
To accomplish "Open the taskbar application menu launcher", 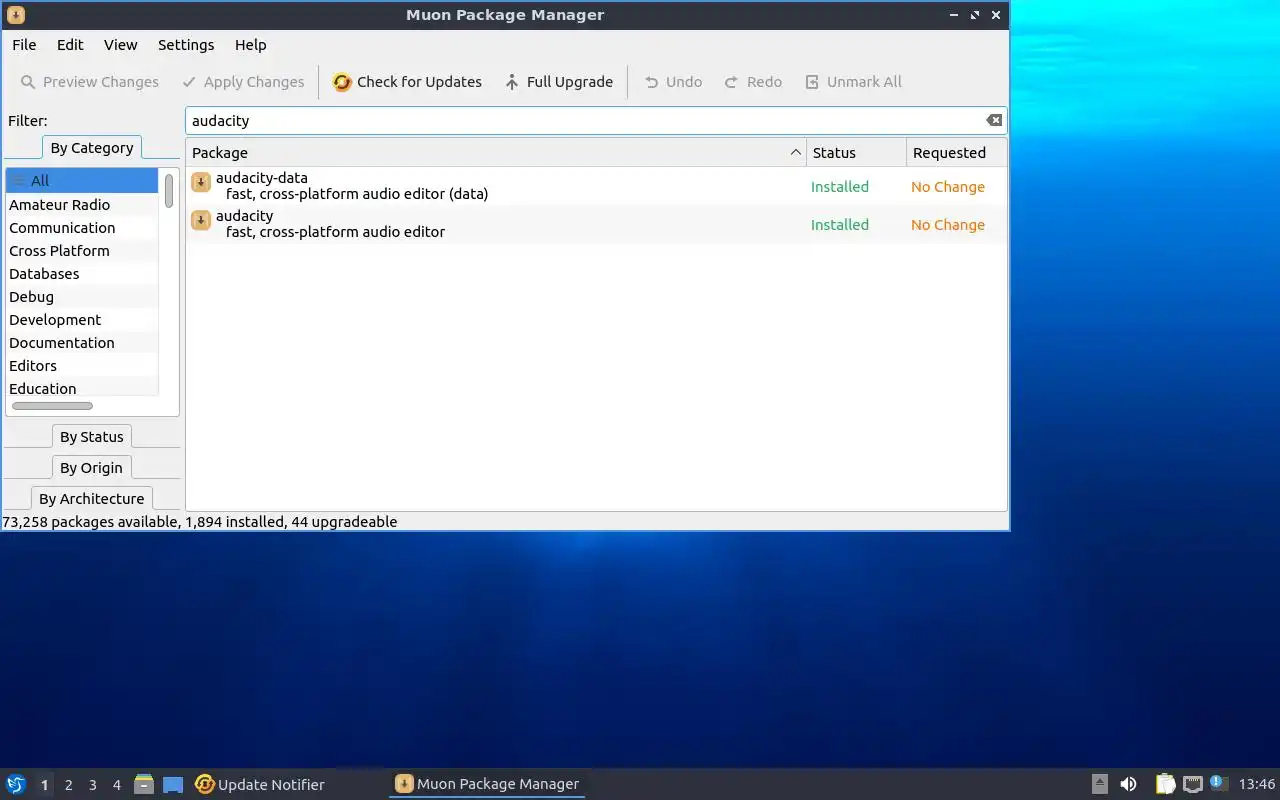I will point(15,785).
